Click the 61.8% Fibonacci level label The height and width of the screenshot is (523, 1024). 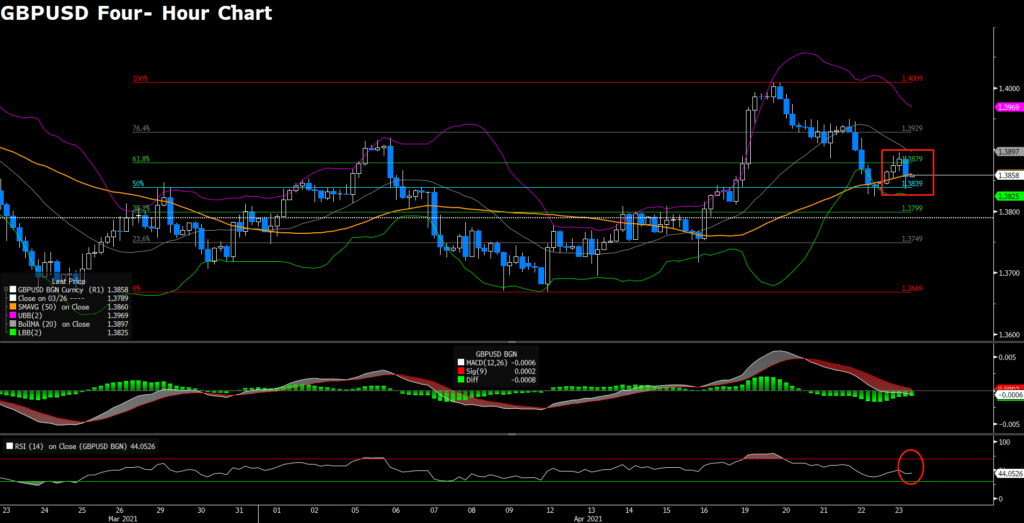coord(141,159)
